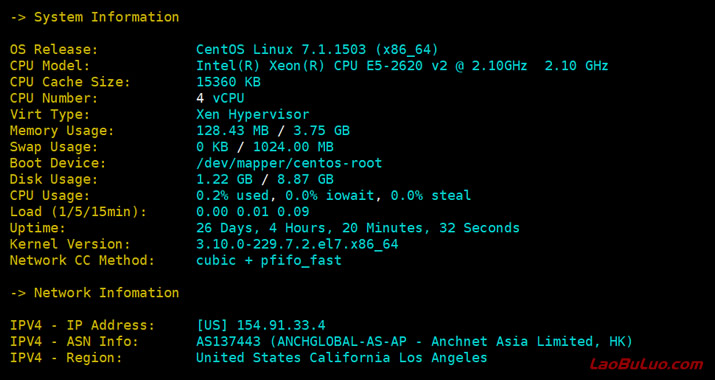Select the 'IPV4 - ASN Info:' label

74,342
